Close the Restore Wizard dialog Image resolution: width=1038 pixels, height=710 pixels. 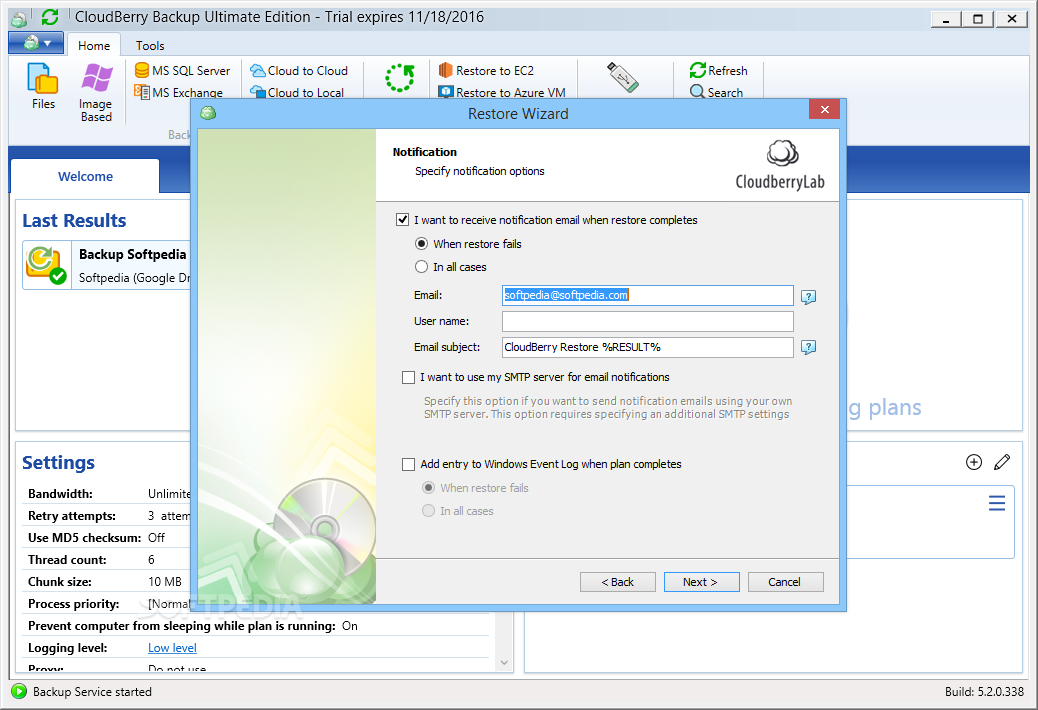pos(824,109)
